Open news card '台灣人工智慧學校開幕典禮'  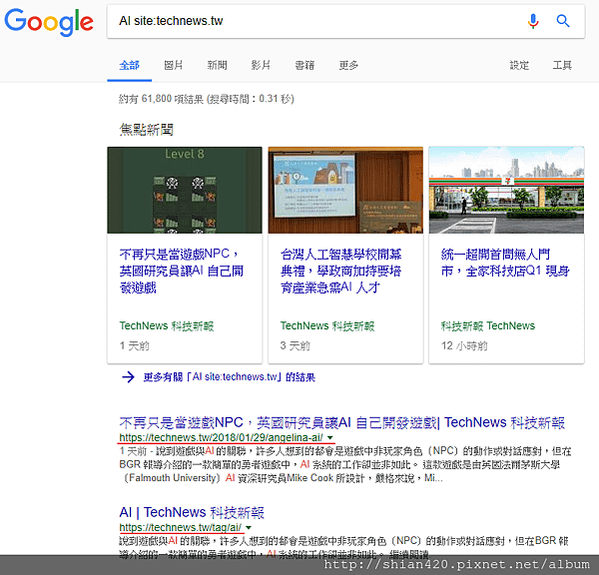(x=341, y=270)
